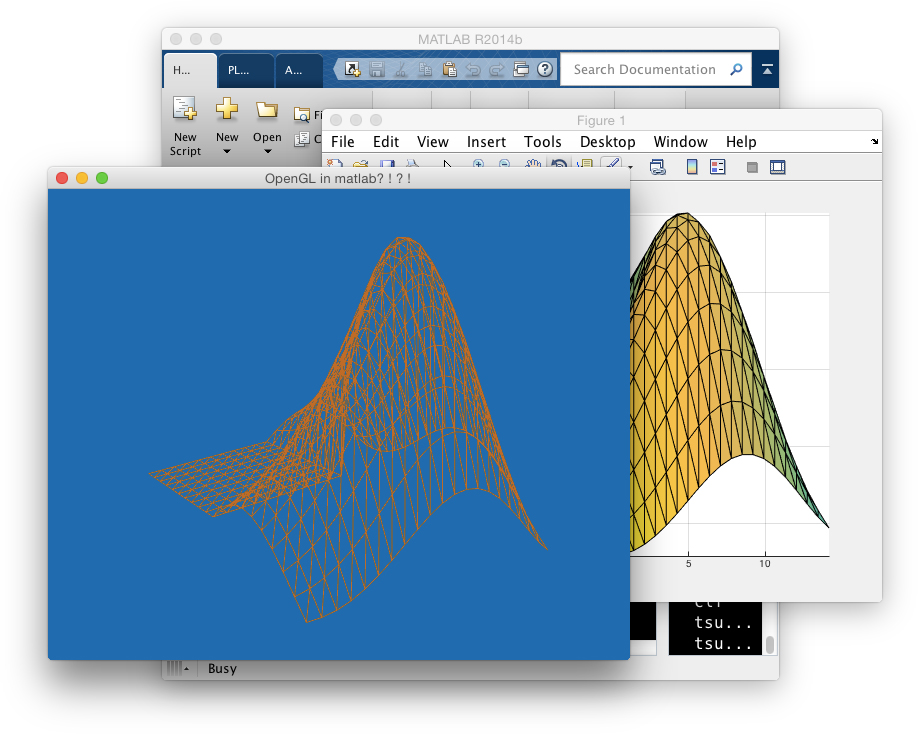Save the figure using the toolbar icon
The width and height of the screenshot is (918, 734).
point(386,166)
